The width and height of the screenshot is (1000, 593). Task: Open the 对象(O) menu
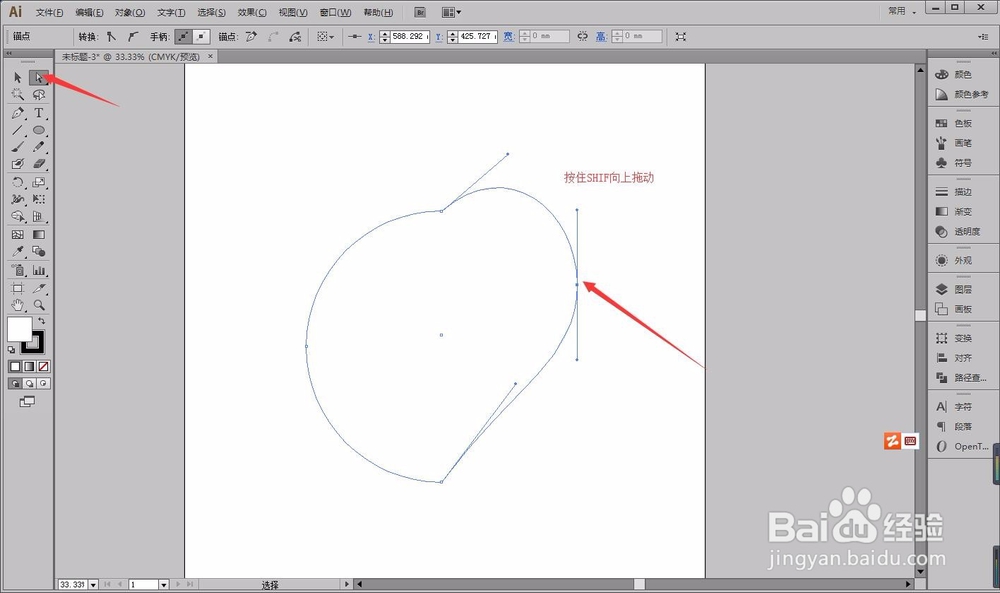pyautogui.click(x=129, y=12)
